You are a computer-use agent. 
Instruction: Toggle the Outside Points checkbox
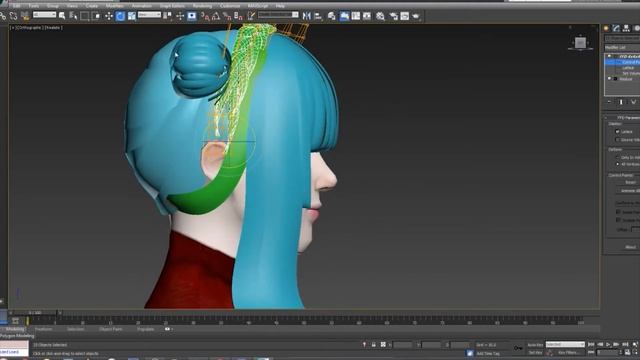pos(618,220)
